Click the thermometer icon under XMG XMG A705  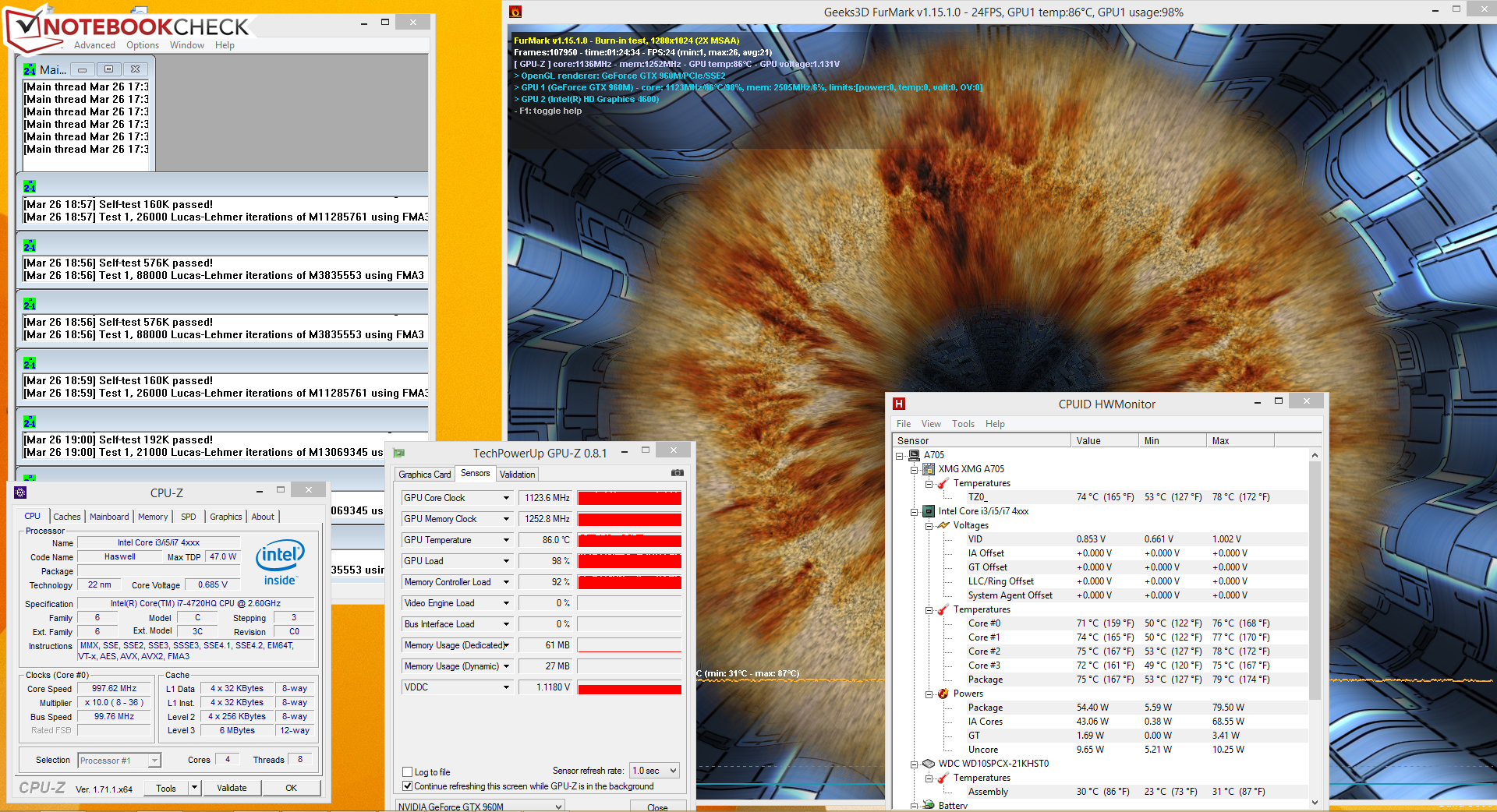tap(943, 483)
